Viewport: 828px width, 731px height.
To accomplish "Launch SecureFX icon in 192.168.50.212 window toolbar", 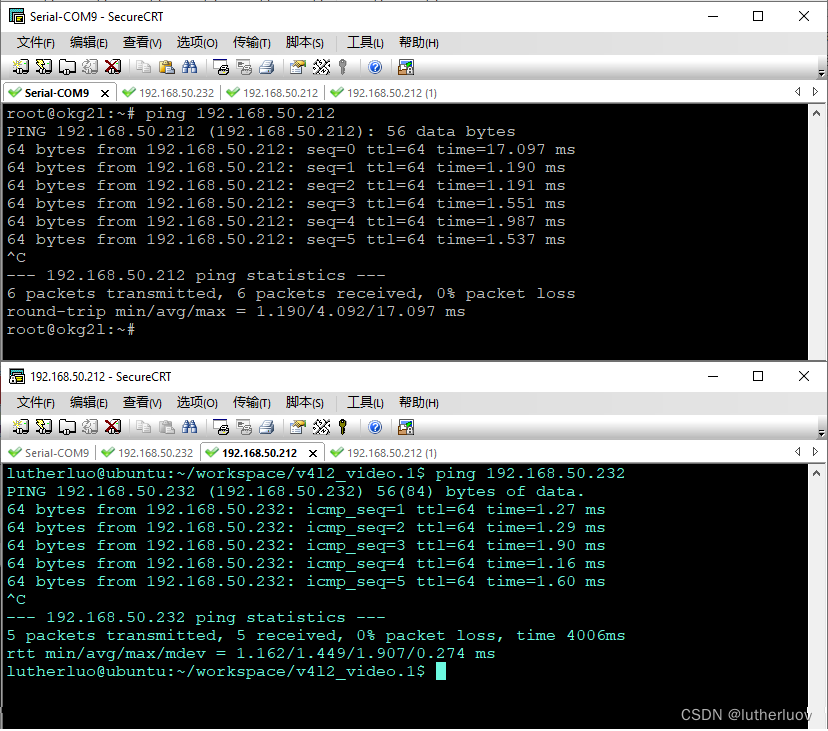I will point(406,427).
